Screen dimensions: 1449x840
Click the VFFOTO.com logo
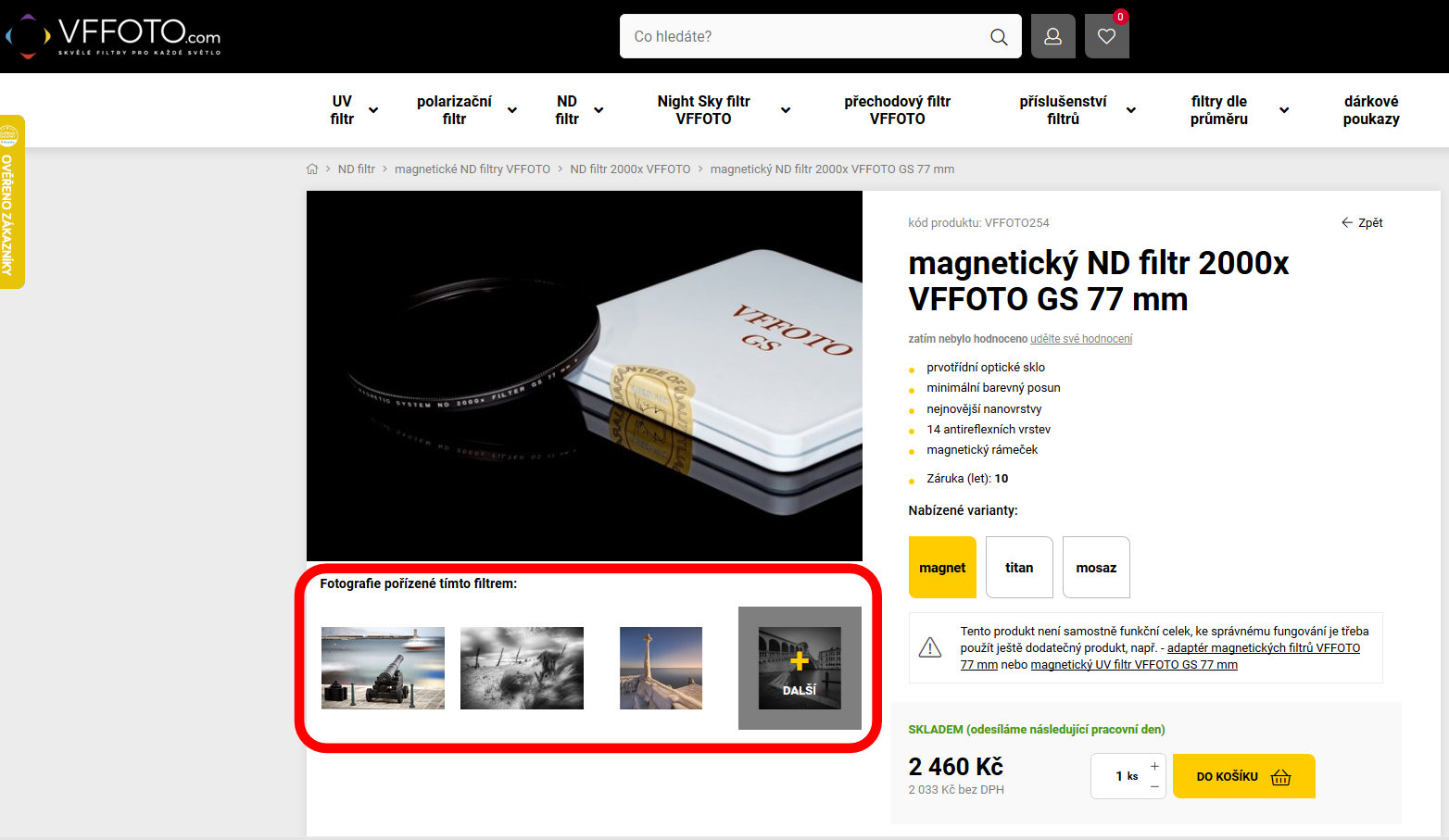(113, 36)
